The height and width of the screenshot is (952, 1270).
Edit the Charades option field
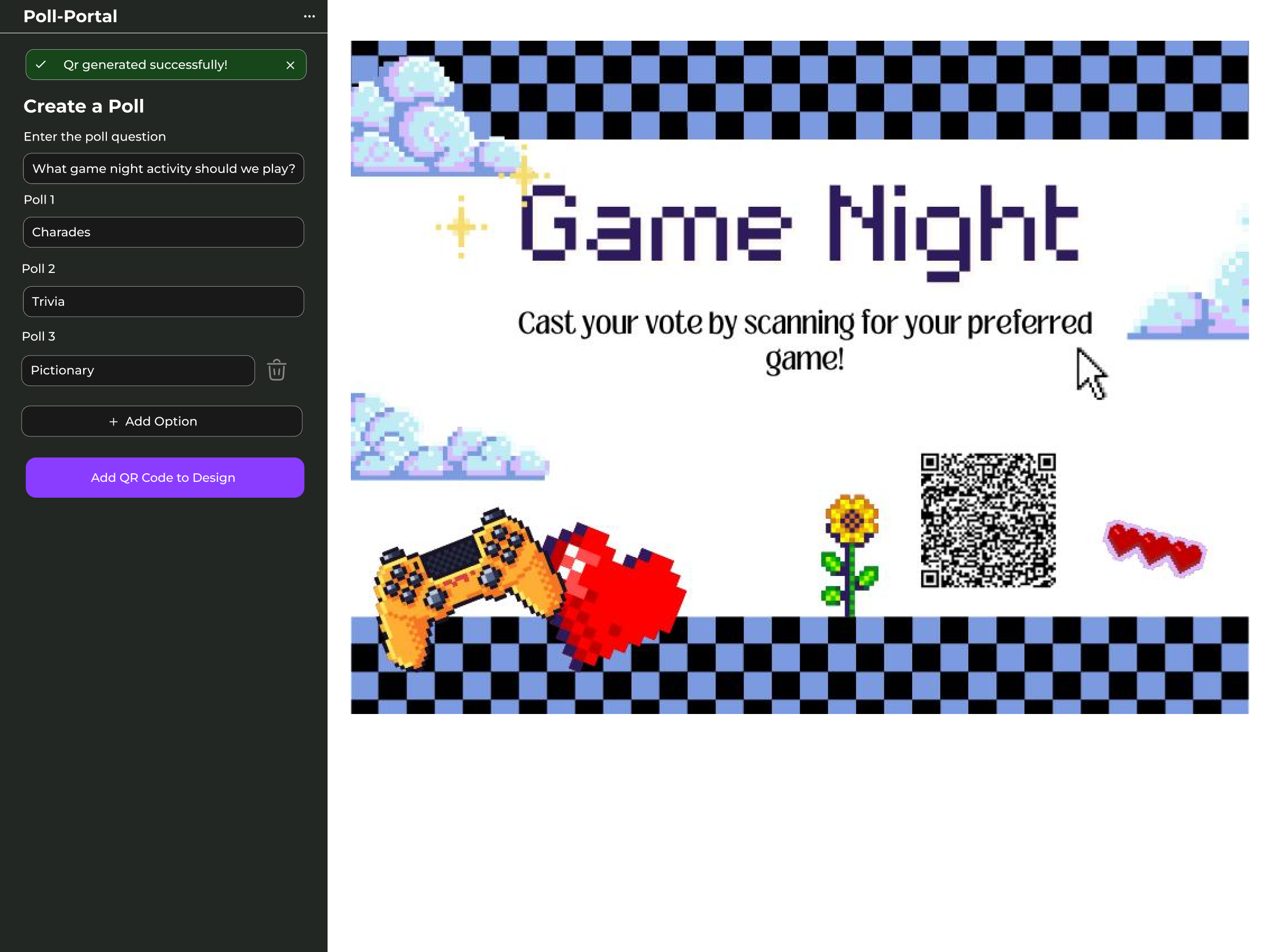[x=163, y=232]
